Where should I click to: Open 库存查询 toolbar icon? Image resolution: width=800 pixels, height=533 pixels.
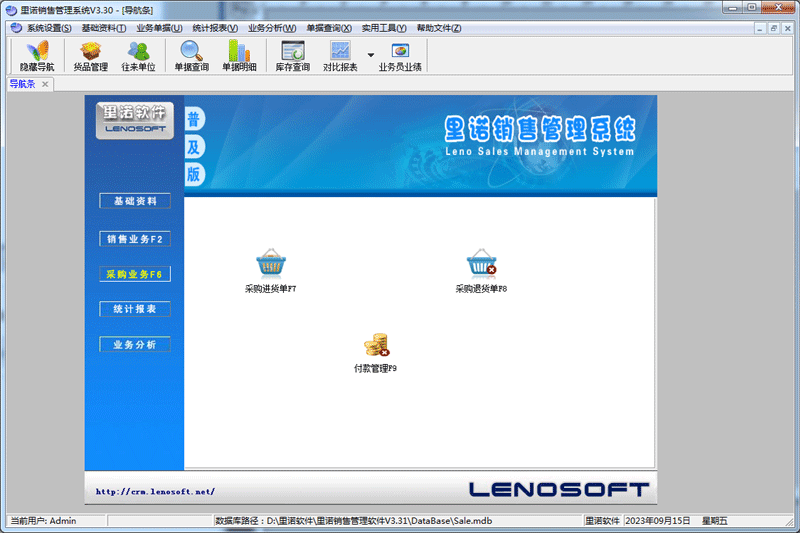tap(293, 56)
